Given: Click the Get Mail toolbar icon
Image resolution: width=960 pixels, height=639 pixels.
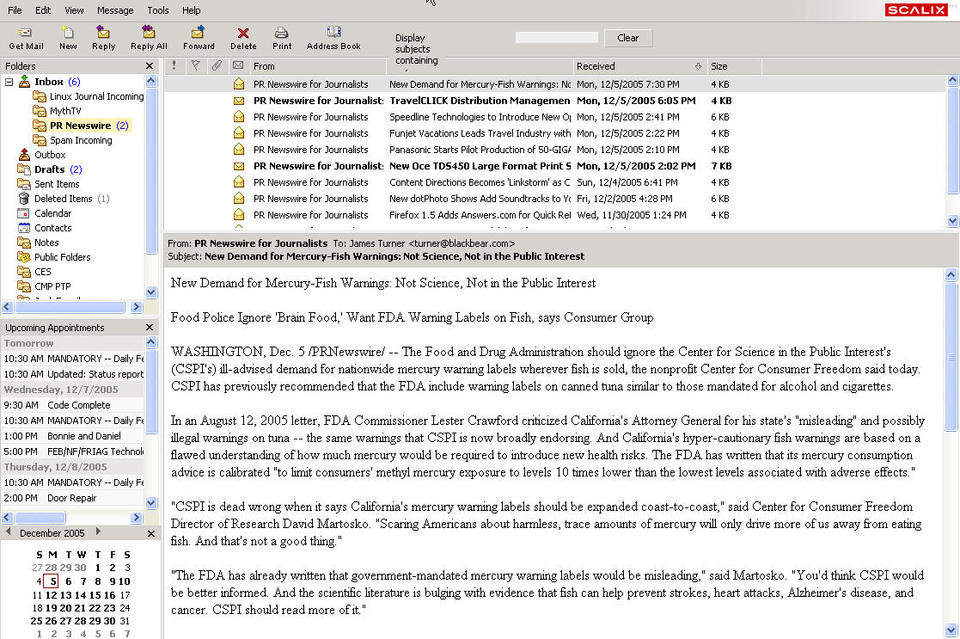Looking at the screenshot, I should tap(26, 38).
